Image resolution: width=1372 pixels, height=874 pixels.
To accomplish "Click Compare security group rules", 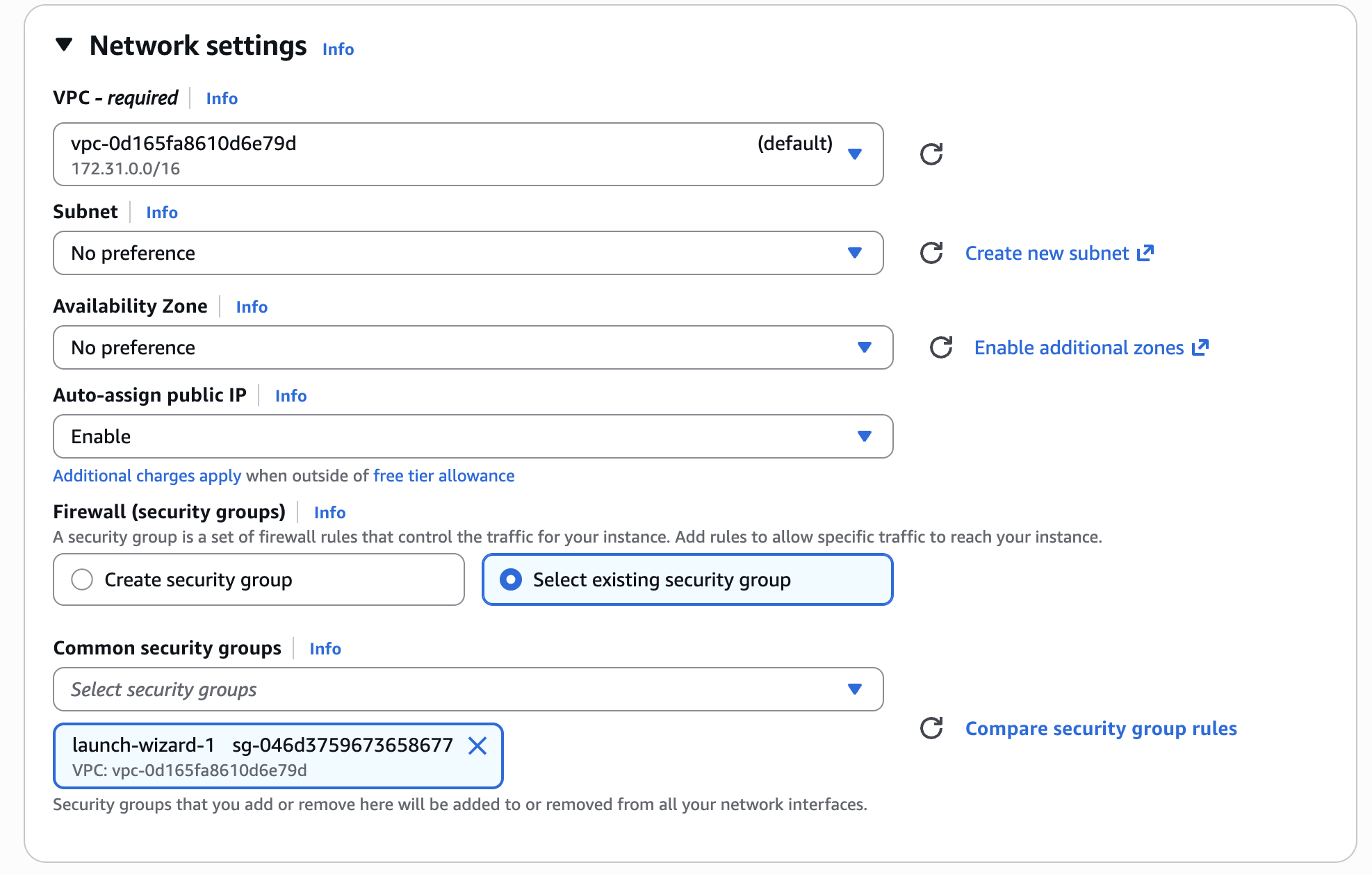I will pos(1100,728).
